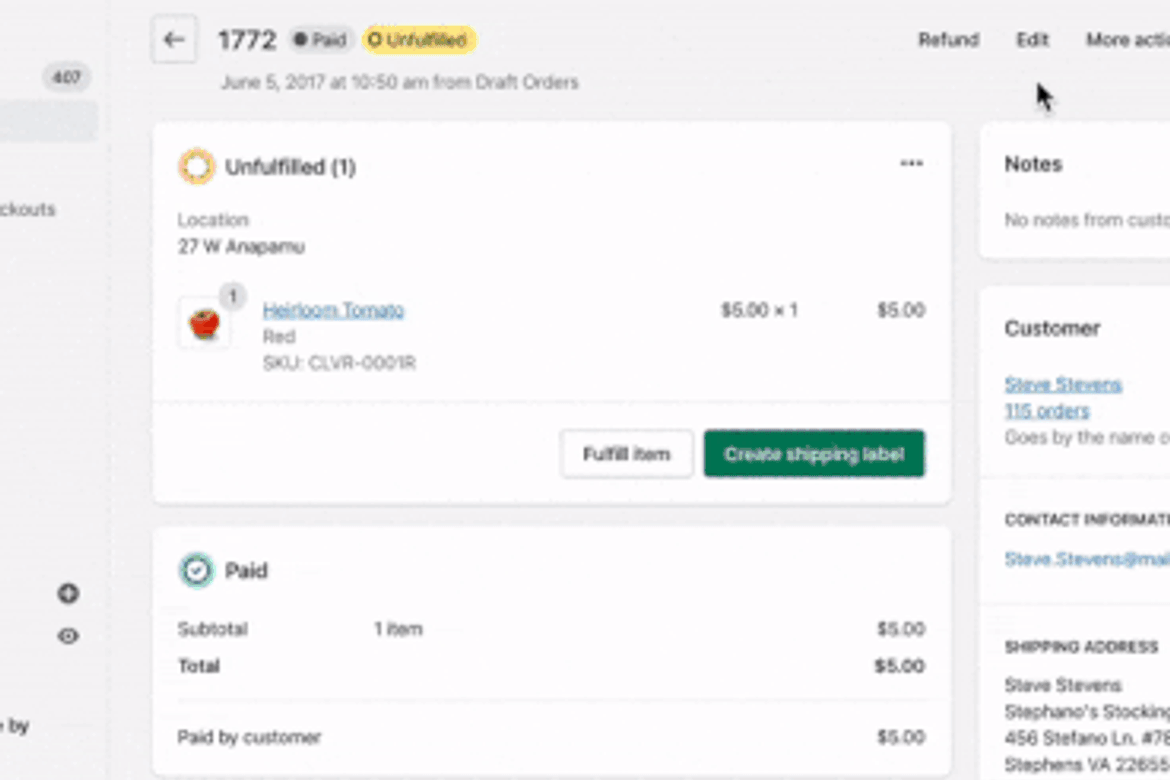Click Edit in the top action bar
This screenshot has height=780, width=1170.
[1032, 39]
